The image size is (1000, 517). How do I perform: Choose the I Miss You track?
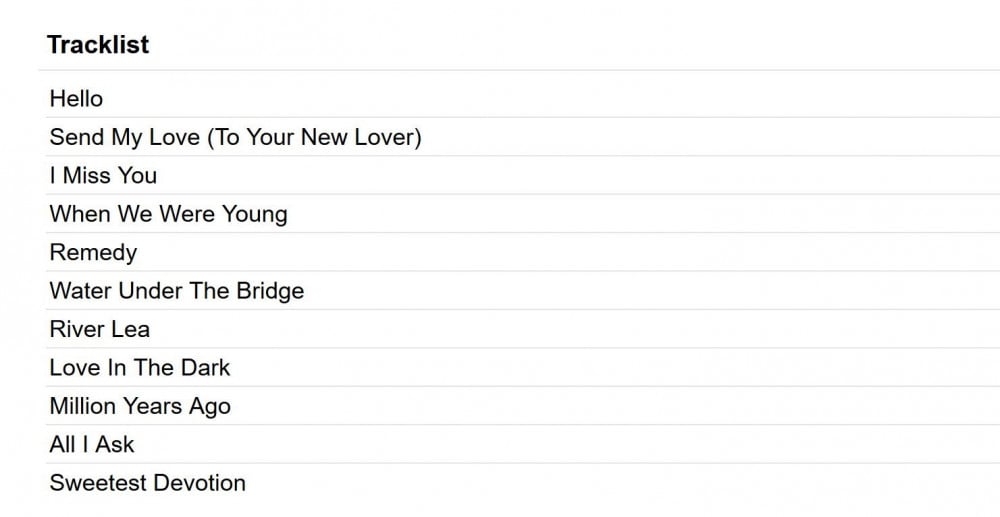click(x=103, y=176)
